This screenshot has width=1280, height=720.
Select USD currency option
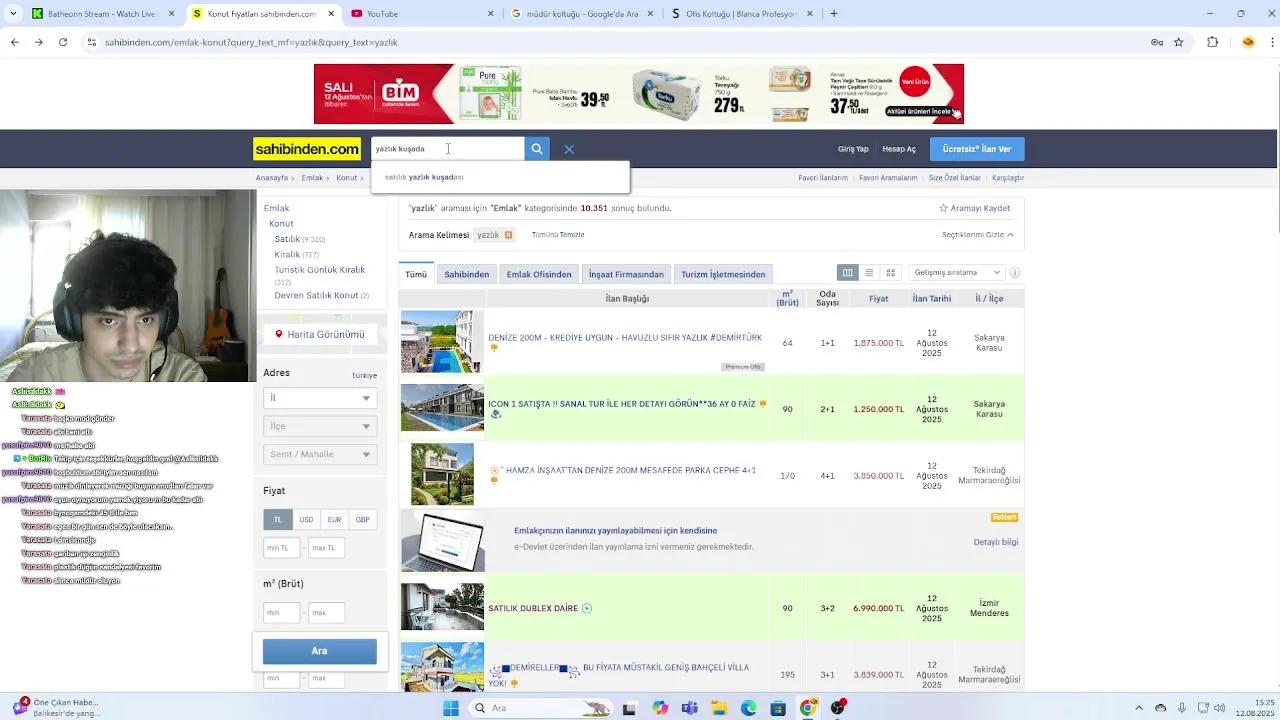tap(306, 519)
